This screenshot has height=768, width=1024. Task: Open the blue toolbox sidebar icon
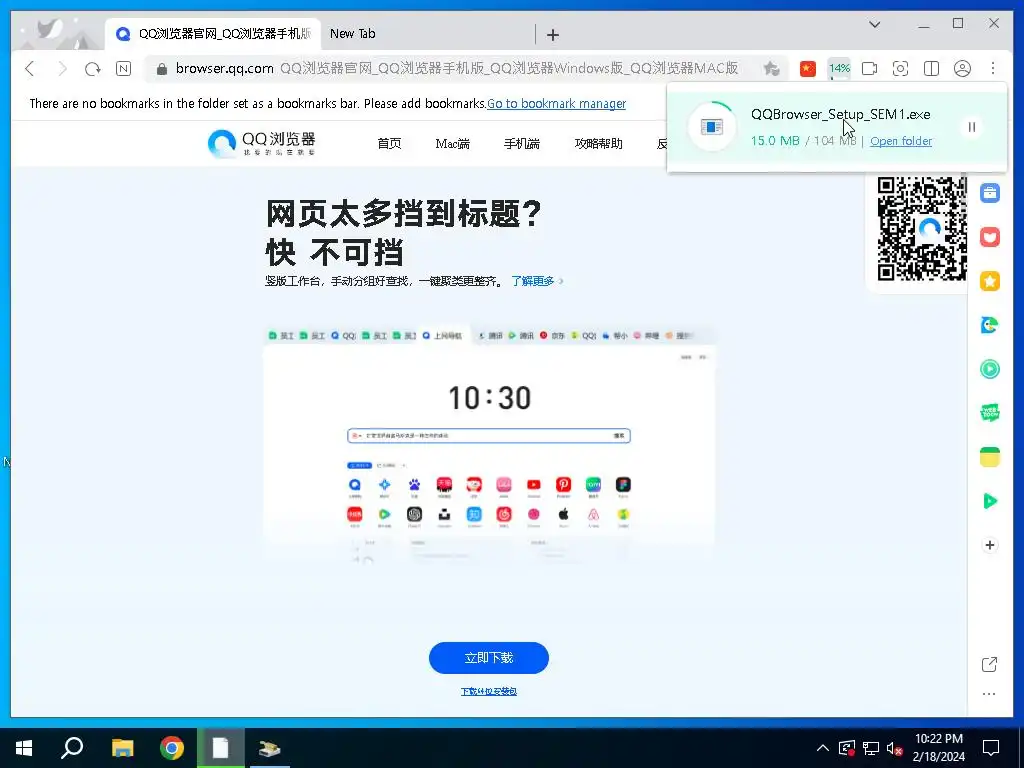click(989, 193)
